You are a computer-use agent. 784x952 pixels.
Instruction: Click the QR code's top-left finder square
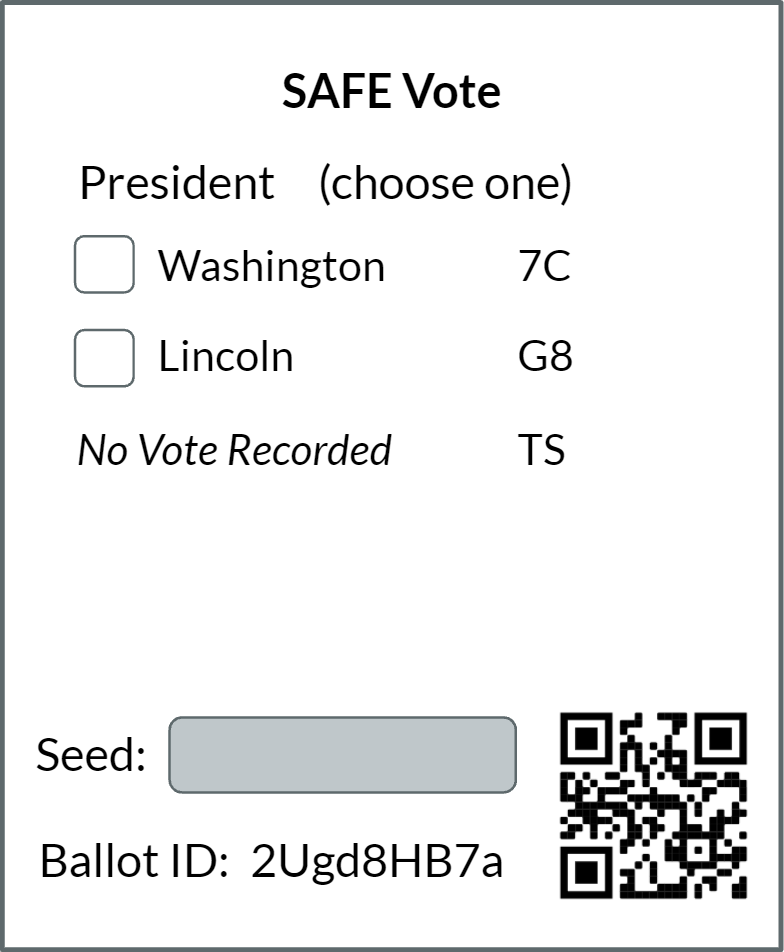[585, 738]
